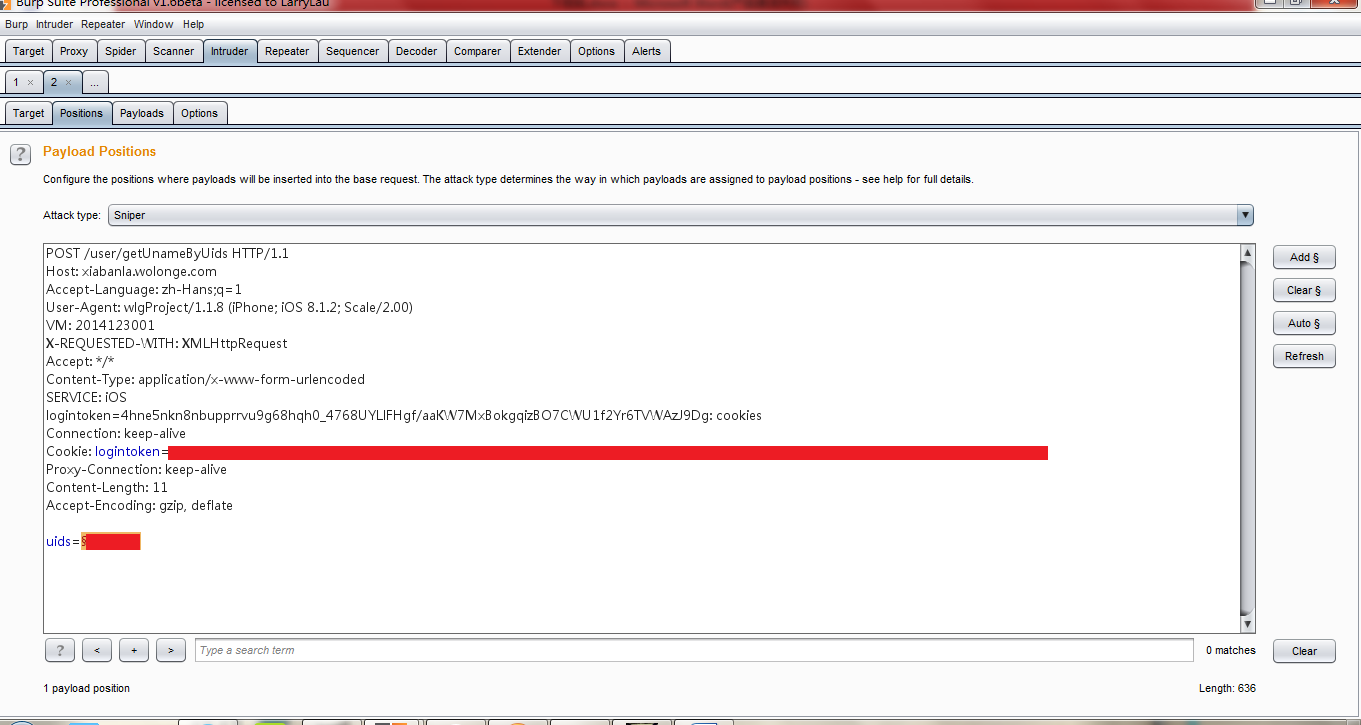
Task: Click the search help question-mark button
Action: [60, 650]
